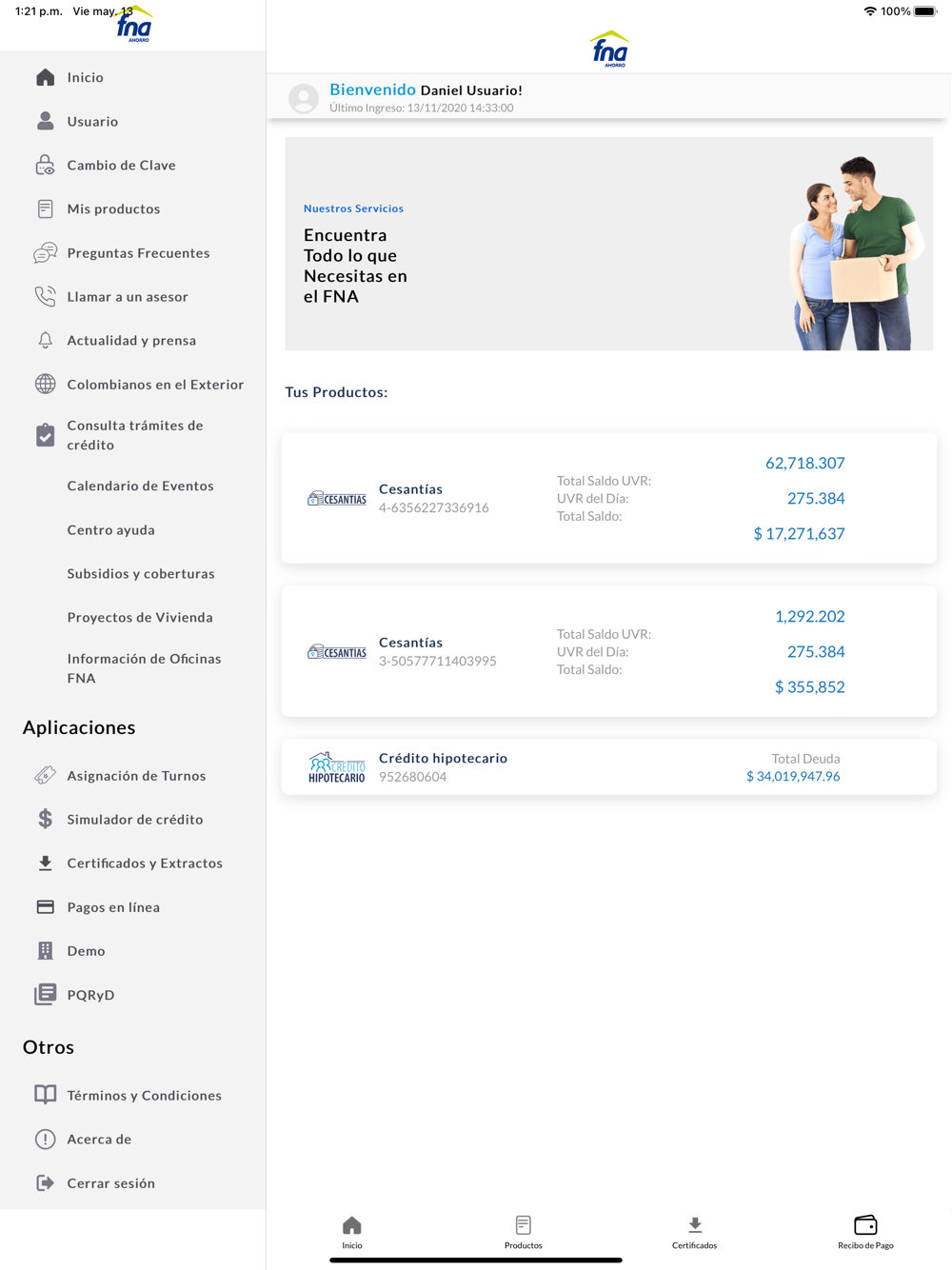Screen dimensions: 952x1270
Task: Tap the Inicio house icon in sidebar
Action: tap(45, 77)
